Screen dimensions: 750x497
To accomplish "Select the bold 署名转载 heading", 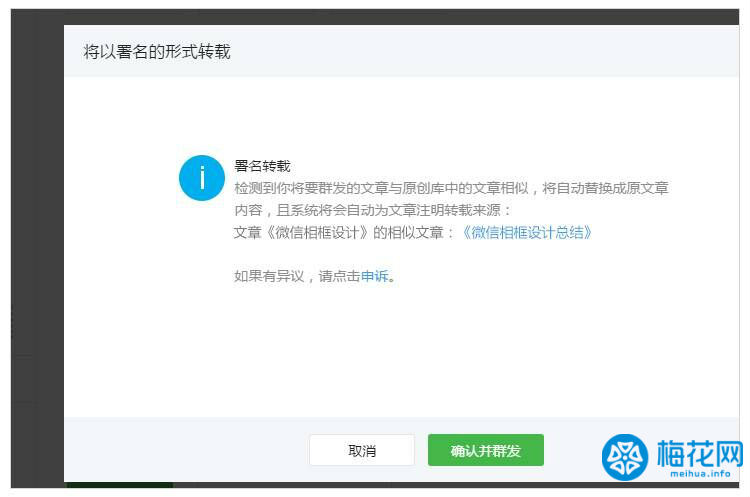I will click(262, 166).
